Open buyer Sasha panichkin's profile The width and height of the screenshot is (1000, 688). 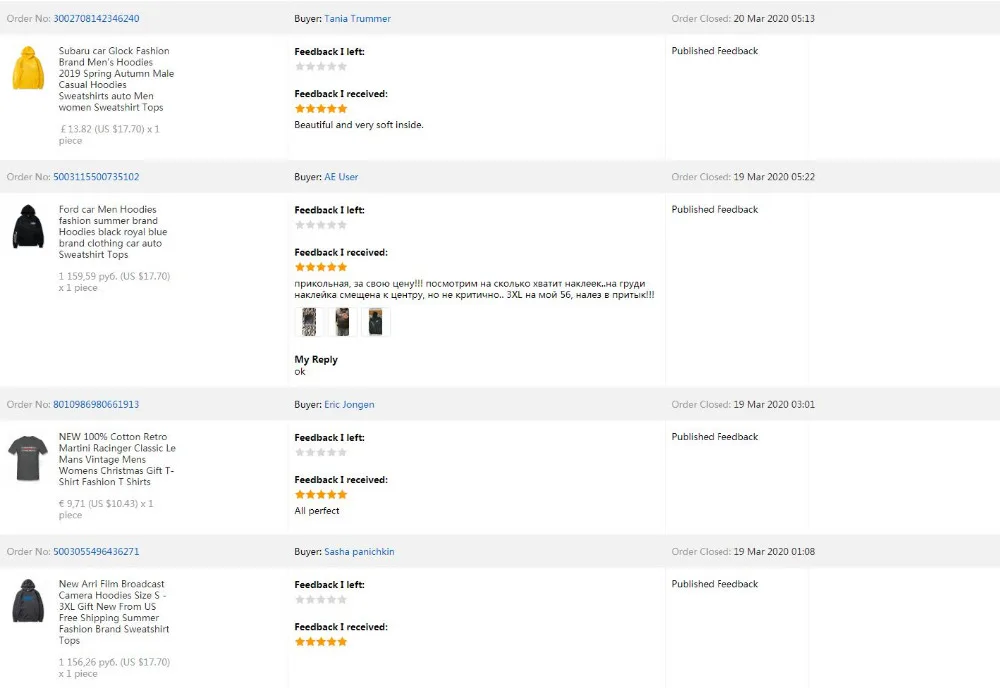click(x=359, y=552)
